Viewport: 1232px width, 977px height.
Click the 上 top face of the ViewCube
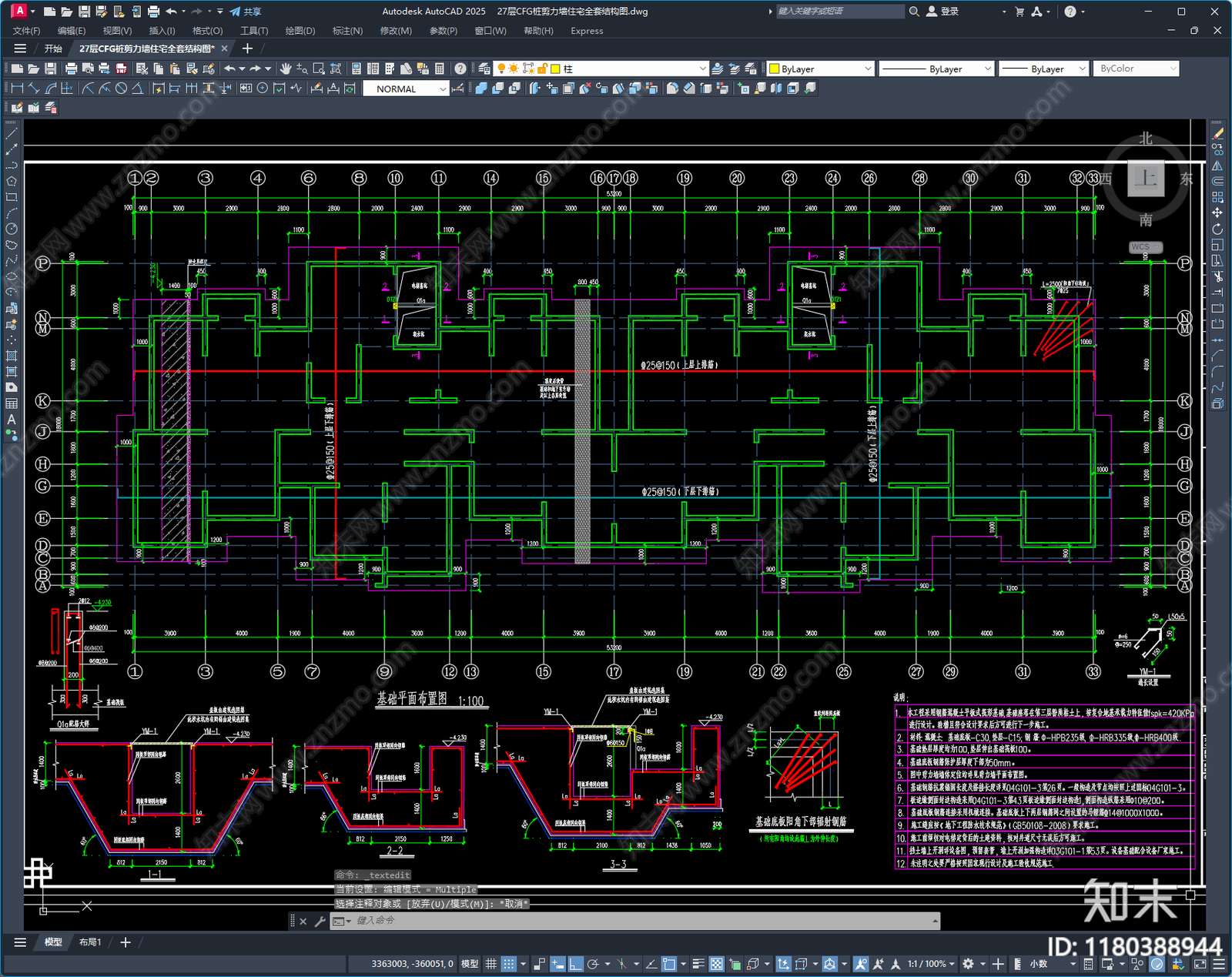coord(1146,179)
